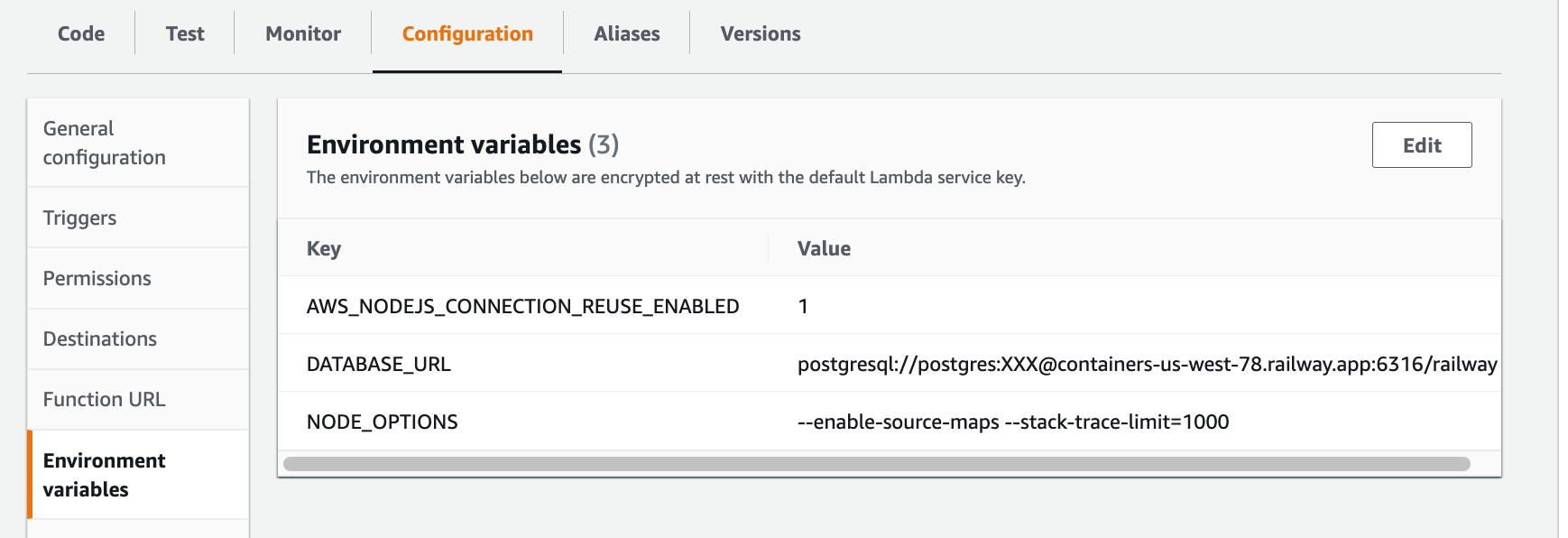Switch to the Test tab

tap(185, 33)
